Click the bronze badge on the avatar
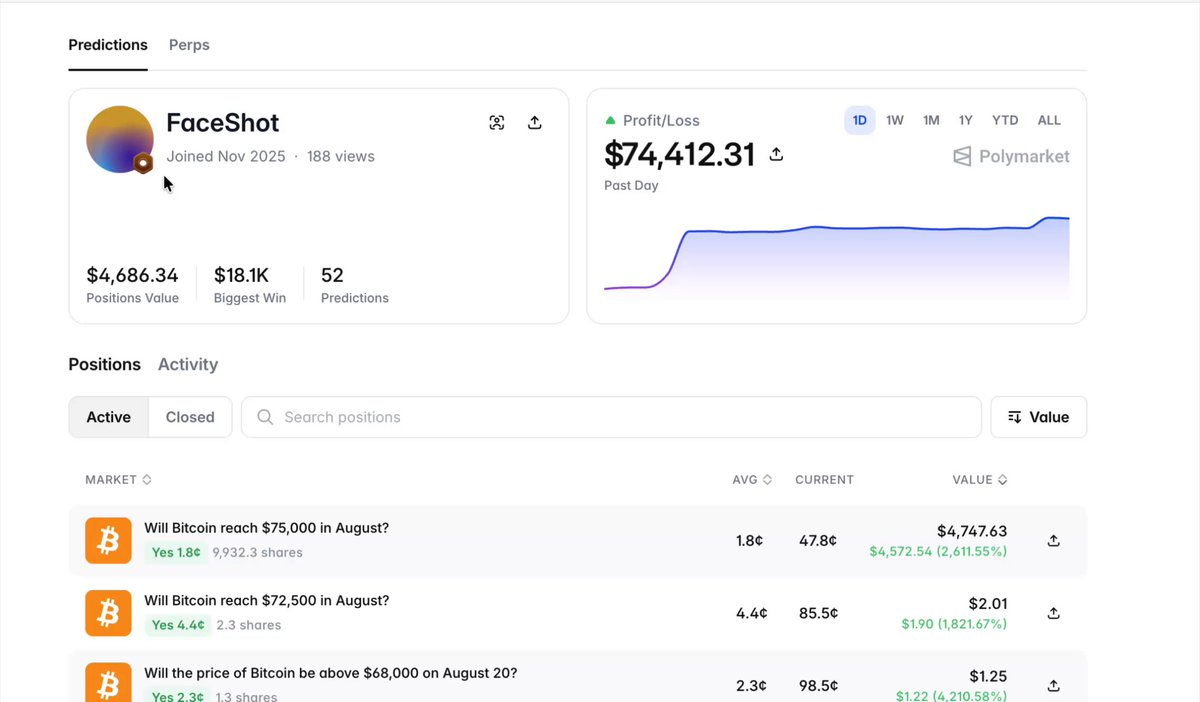Viewport: 1200px width, 702px height. coord(144,163)
